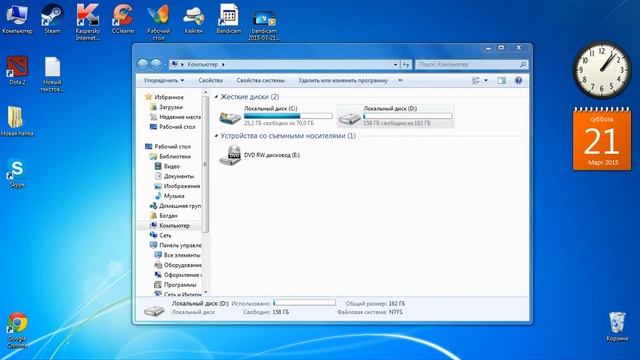Click the analog clock gadget
Screen dimensions: 640x360
point(602,69)
